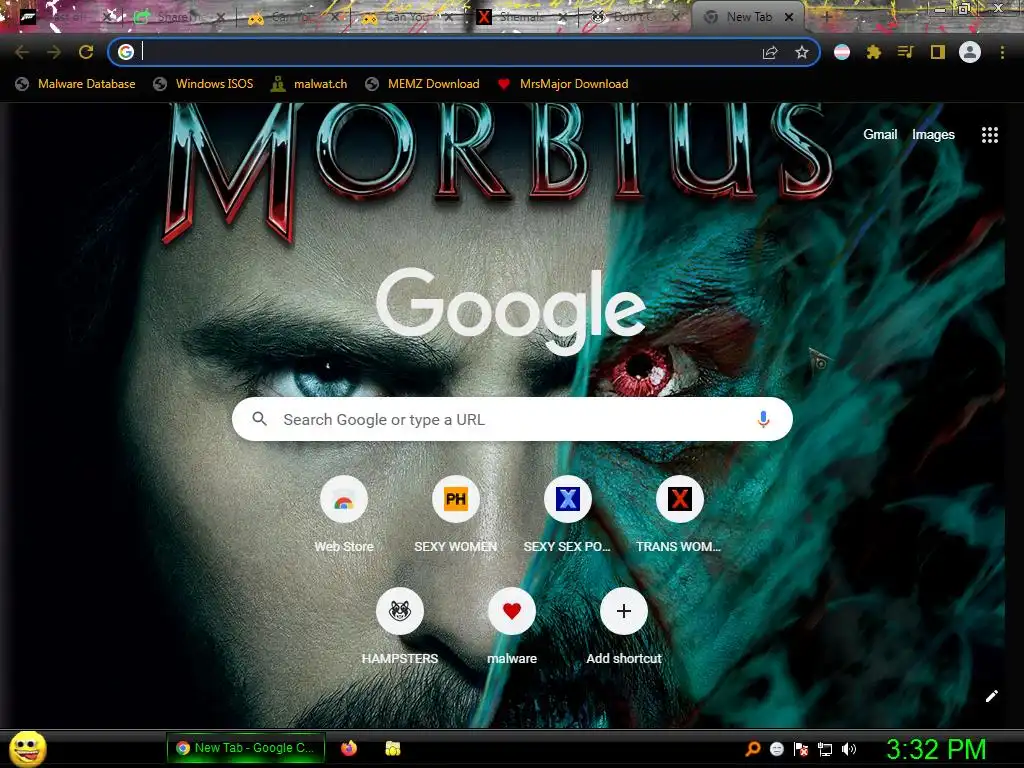
Task: Open the Malware Database bookmark
Action: point(76,84)
